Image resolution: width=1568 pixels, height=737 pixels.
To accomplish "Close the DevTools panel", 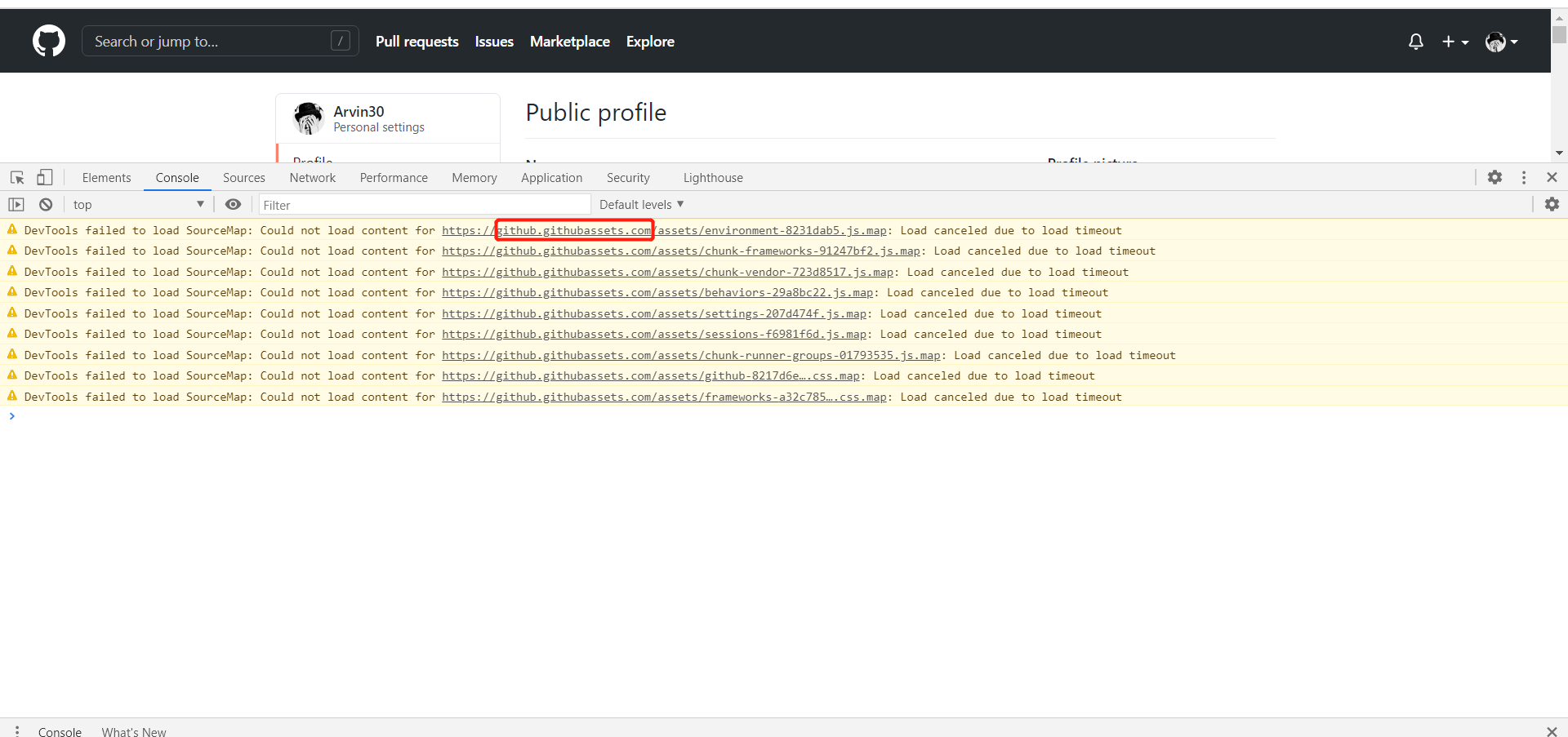I will 1552,177.
